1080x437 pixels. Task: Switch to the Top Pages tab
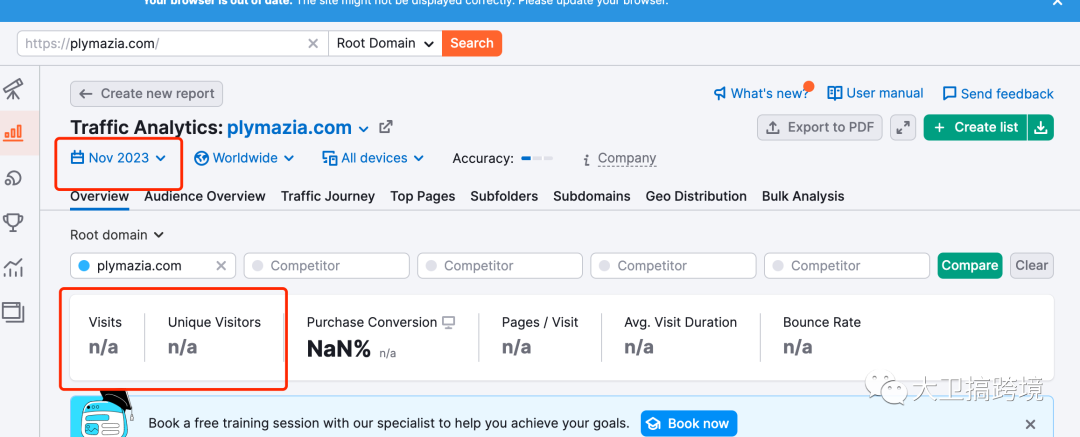[x=423, y=196]
